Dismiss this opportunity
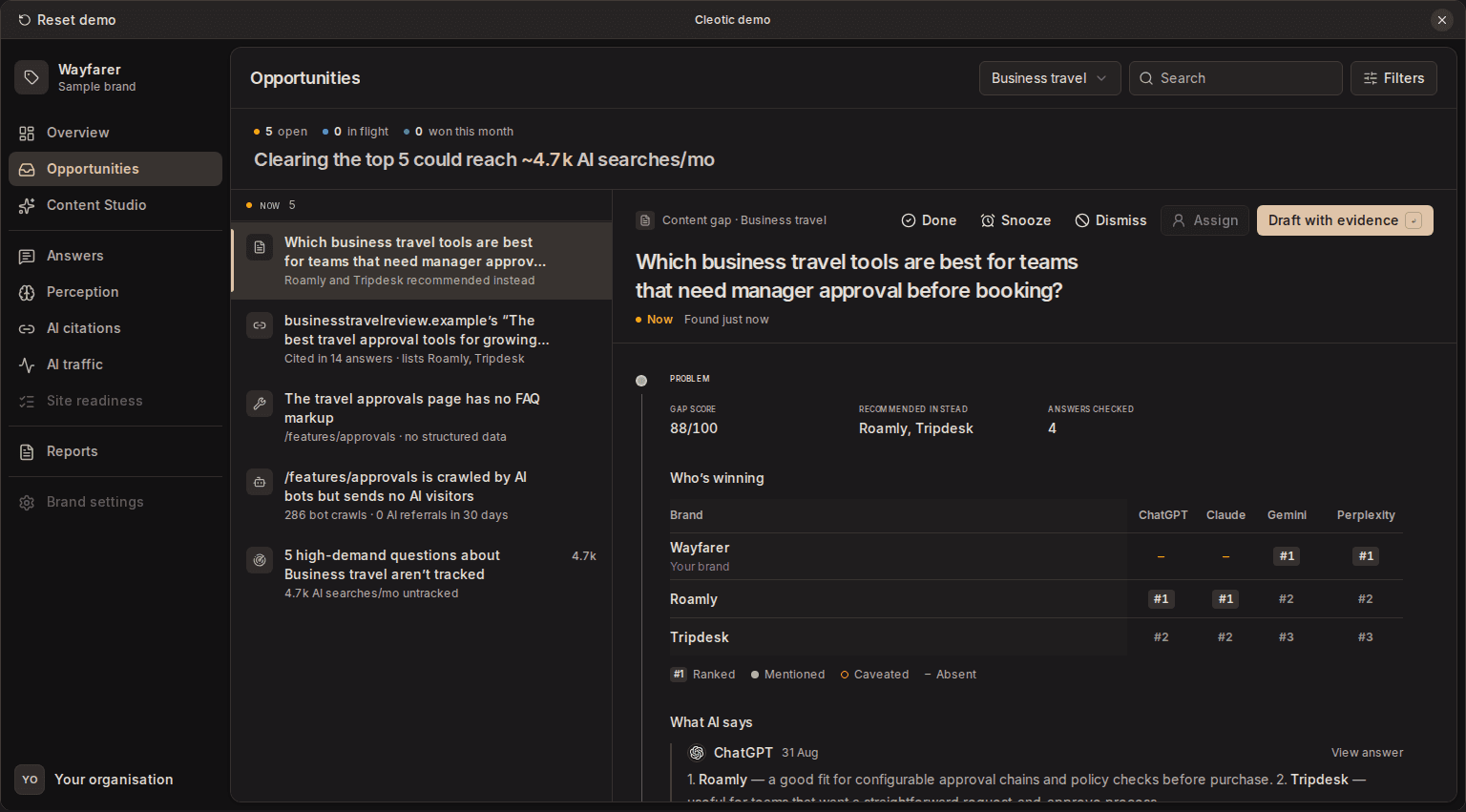Screen dimensions: 1466x812 tap(1111, 220)
